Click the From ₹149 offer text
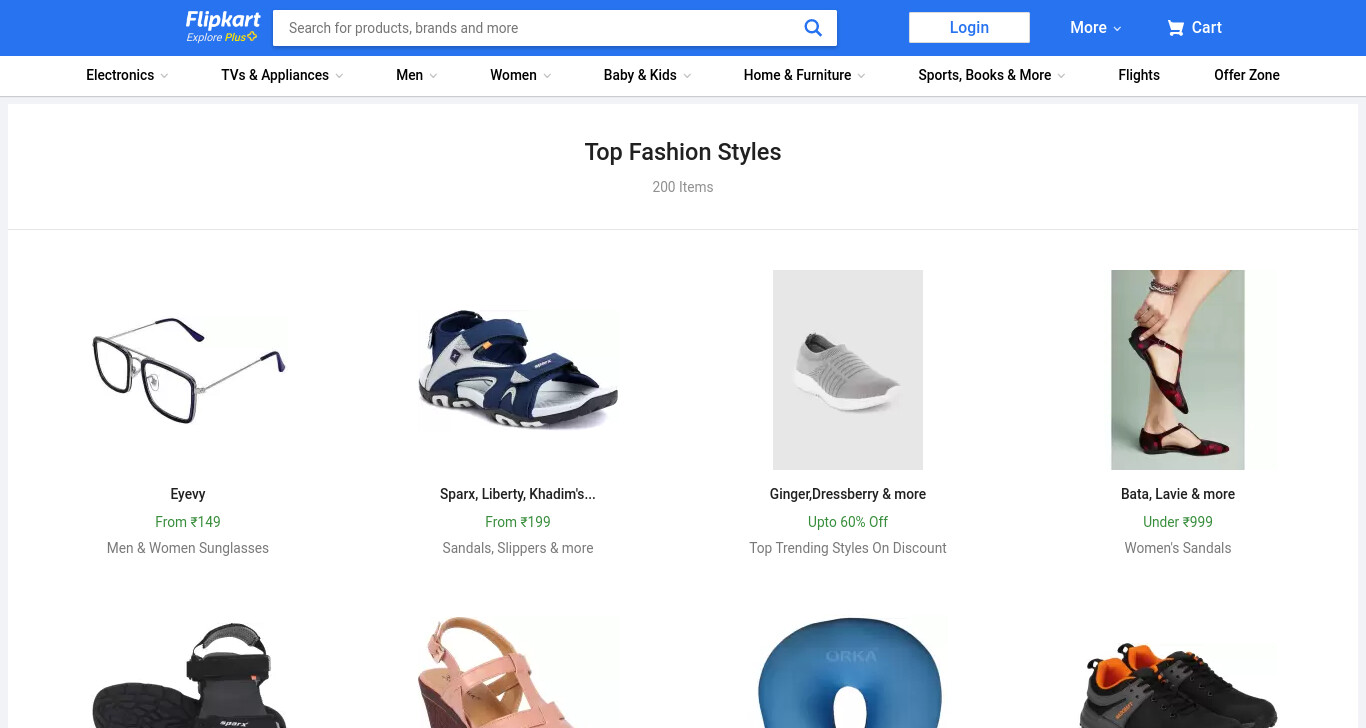The image size is (1366, 728). coord(188,522)
